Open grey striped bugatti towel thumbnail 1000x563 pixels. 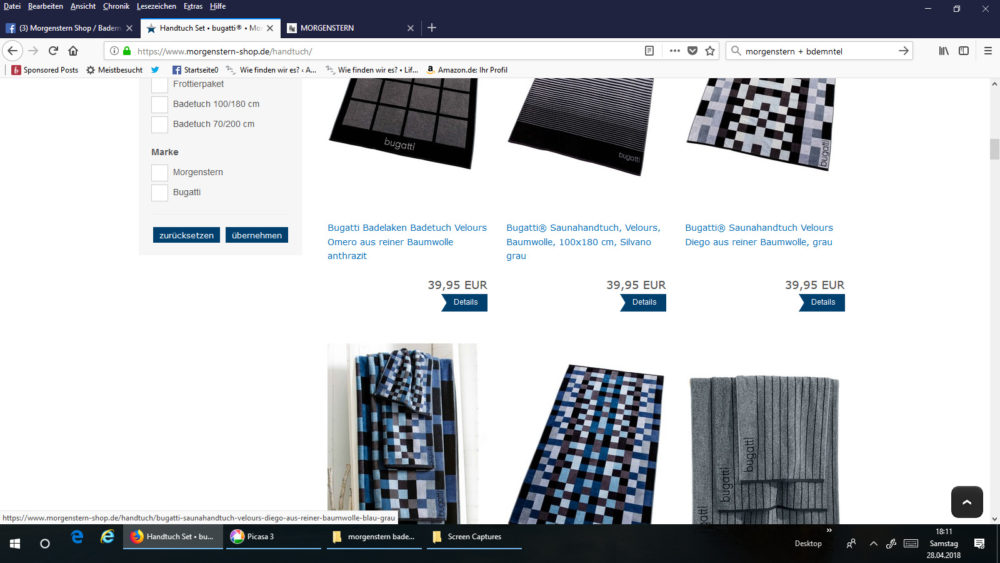[x=764, y=450]
